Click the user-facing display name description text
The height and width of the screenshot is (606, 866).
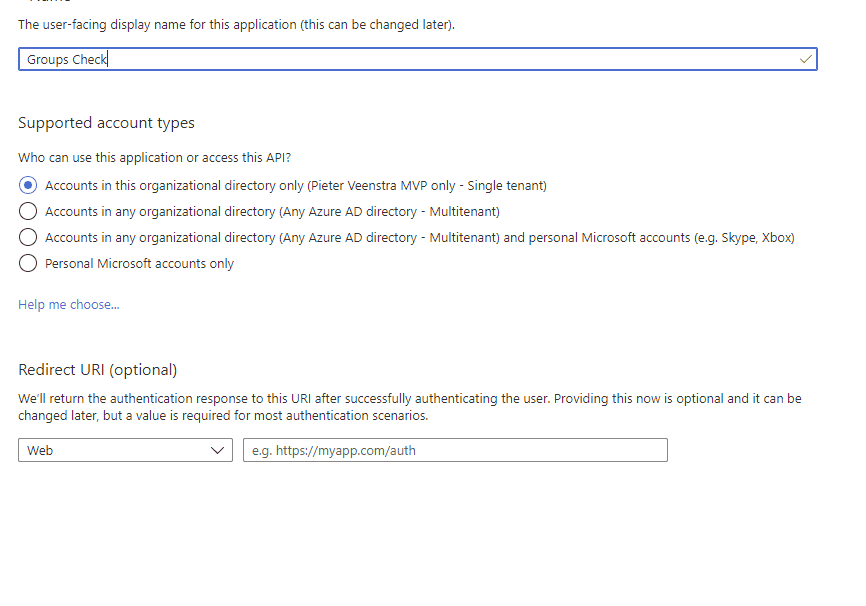[236, 25]
